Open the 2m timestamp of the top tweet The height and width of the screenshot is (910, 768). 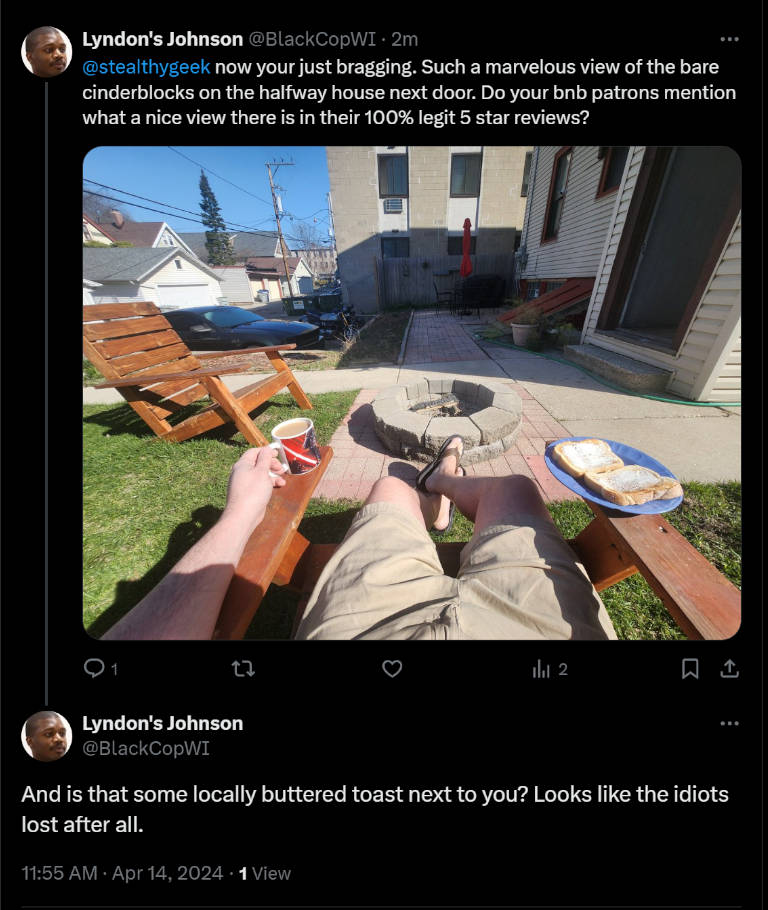[405, 39]
